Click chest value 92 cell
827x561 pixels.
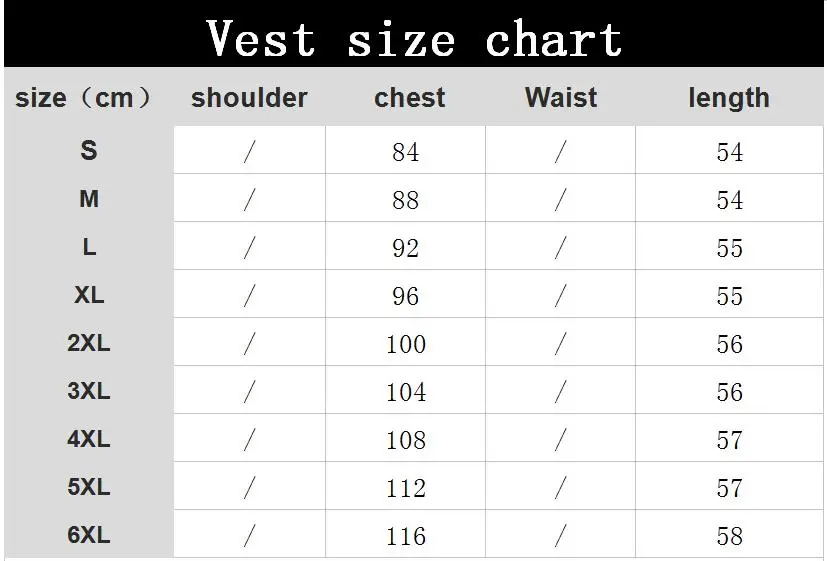click(405, 248)
